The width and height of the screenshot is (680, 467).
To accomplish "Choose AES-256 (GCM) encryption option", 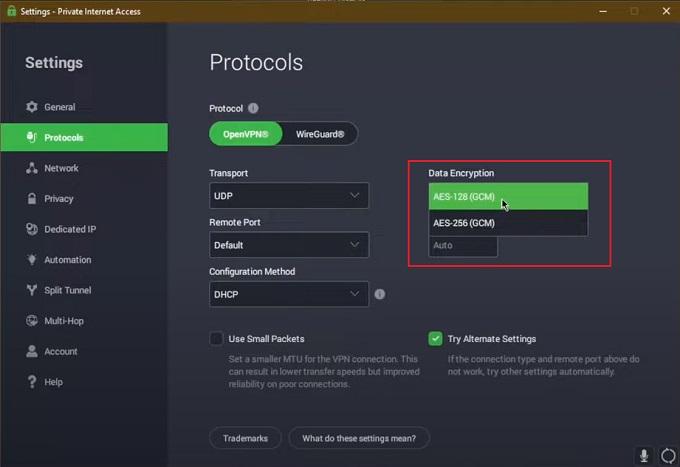I will [x=508, y=223].
